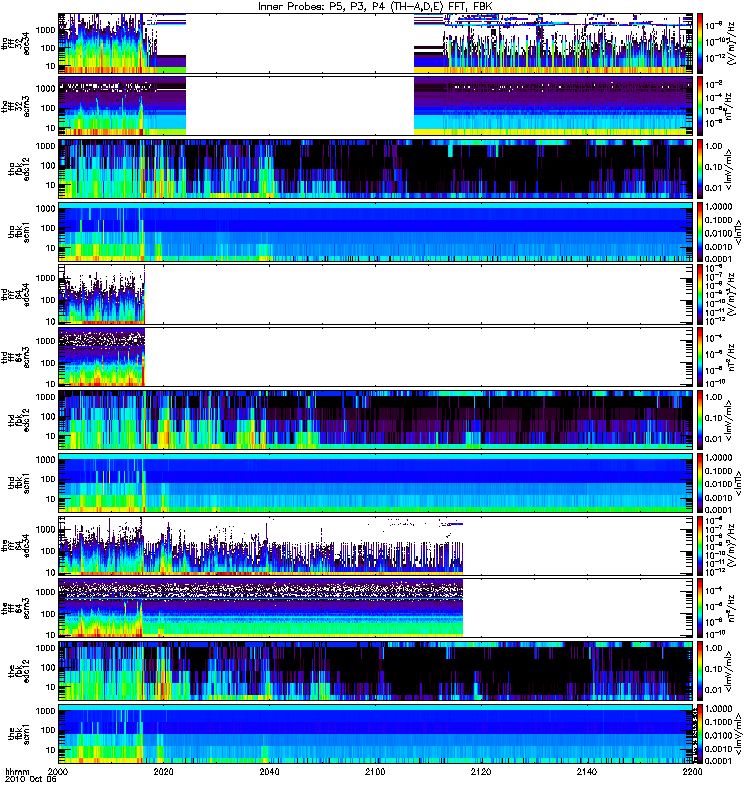
Task: Click the nT²/Hz unit label beside tha scm3 color bar
Action: tap(729, 106)
